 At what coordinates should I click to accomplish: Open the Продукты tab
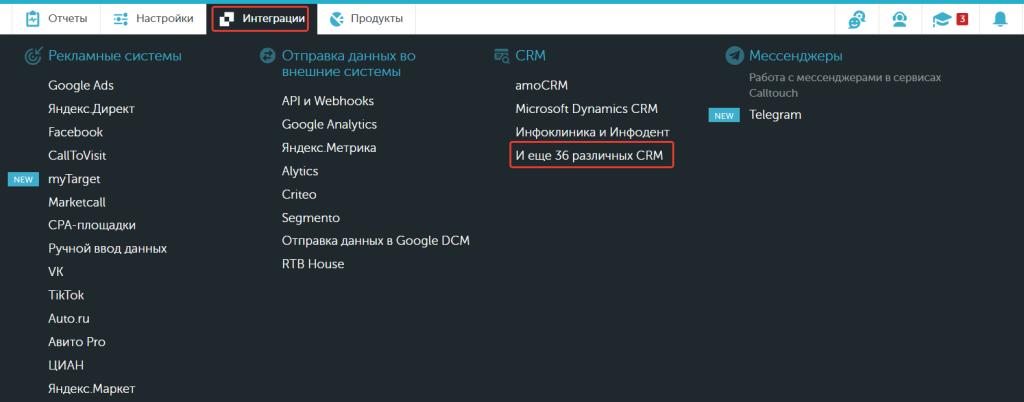366,19
